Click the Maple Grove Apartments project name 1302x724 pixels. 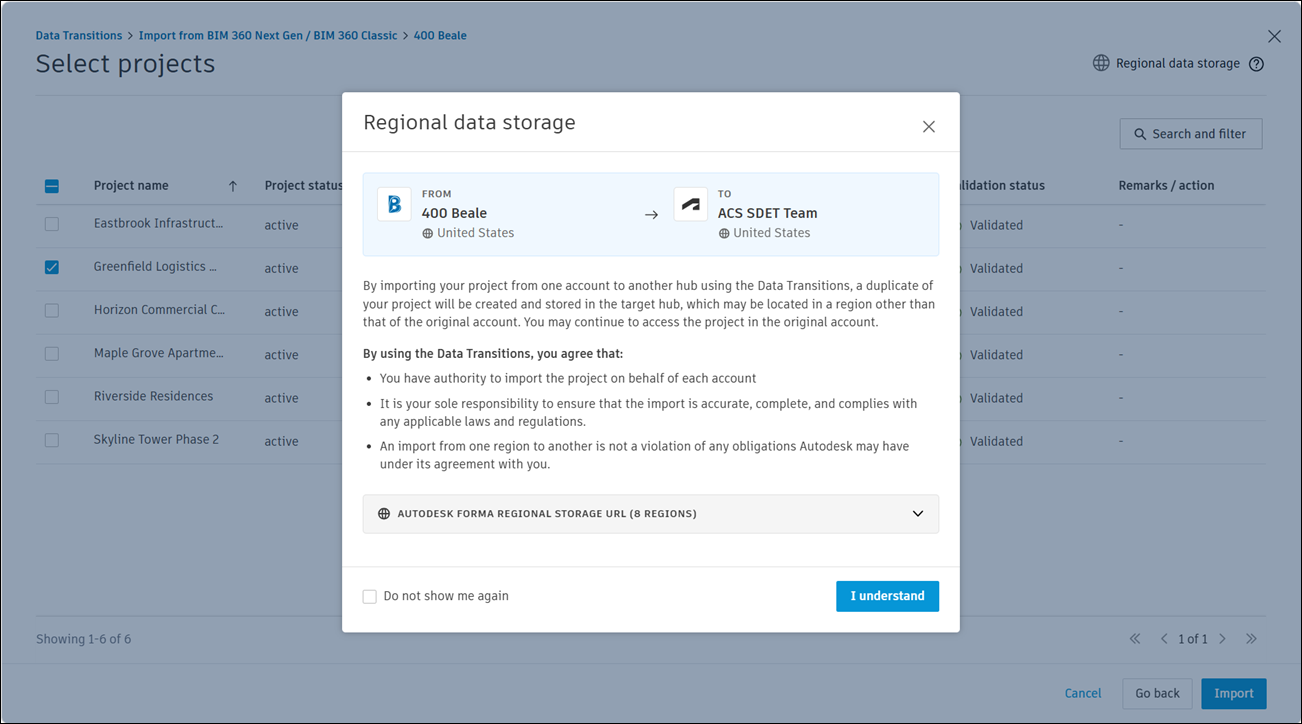pyautogui.click(x=159, y=353)
